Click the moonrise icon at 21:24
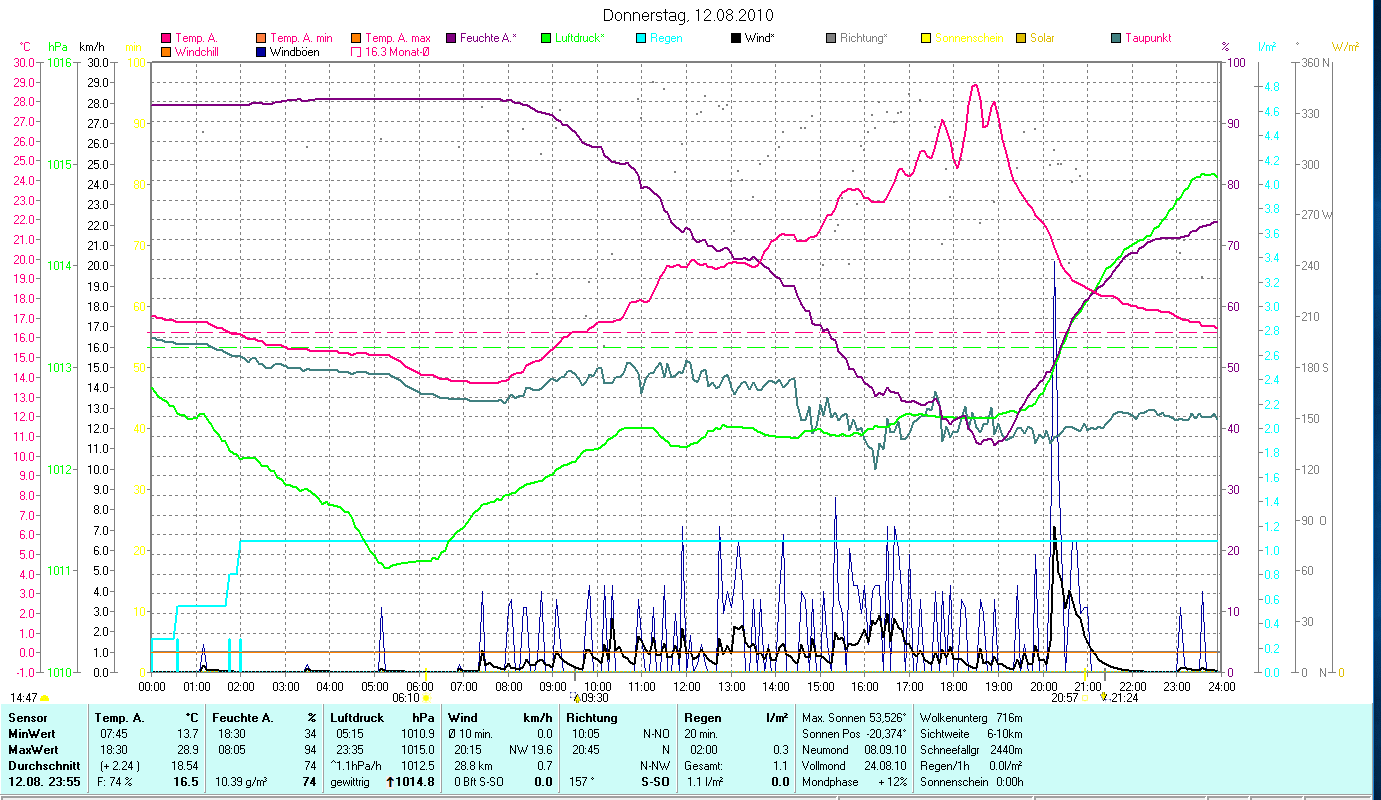This screenshot has width=1381, height=800. tap(1103, 698)
